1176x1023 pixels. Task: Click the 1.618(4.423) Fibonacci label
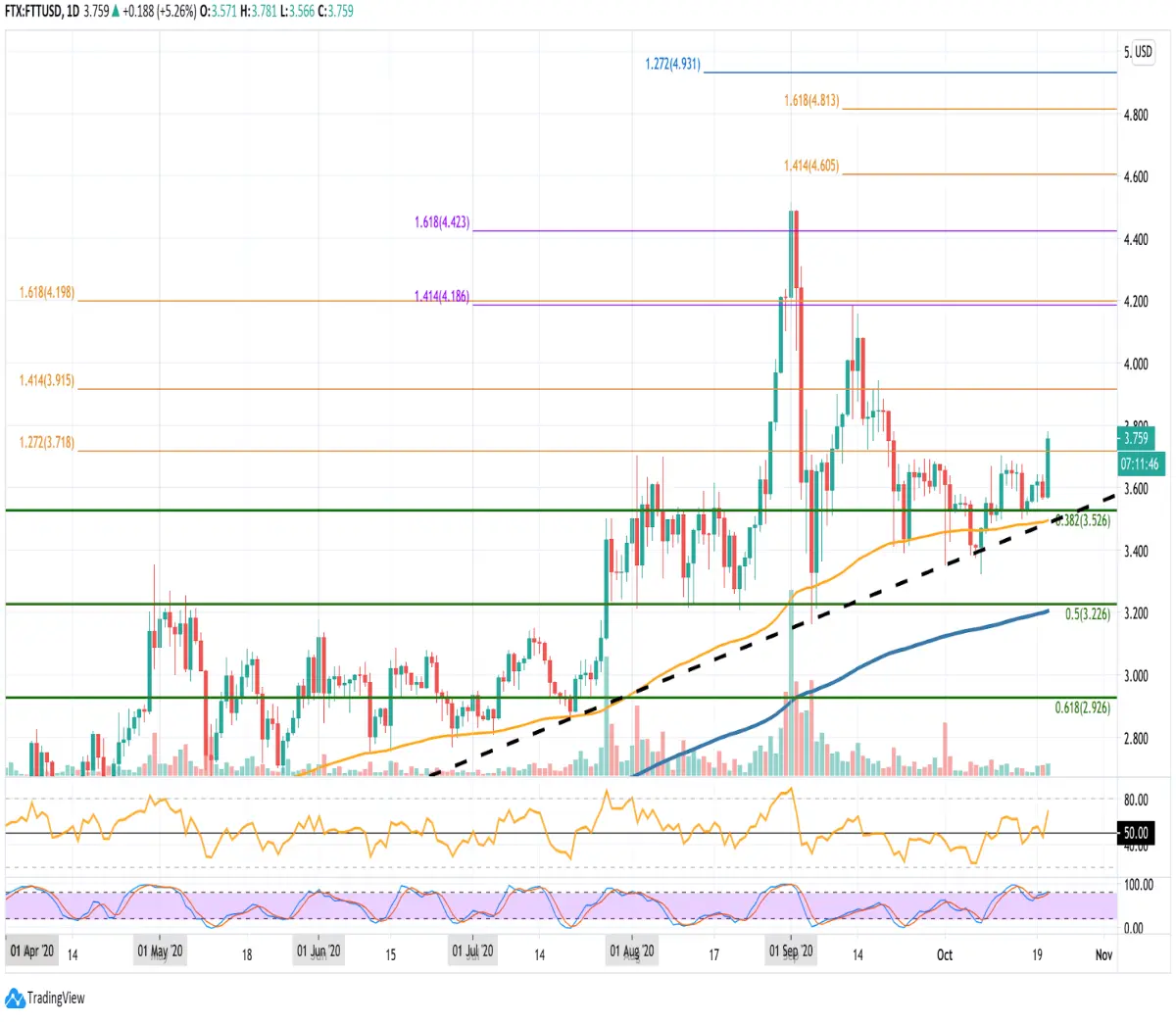pos(442,223)
